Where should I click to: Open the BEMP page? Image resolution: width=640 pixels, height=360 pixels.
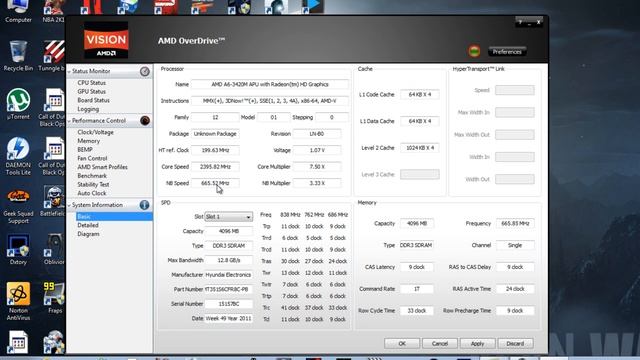pyautogui.click(x=85, y=149)
